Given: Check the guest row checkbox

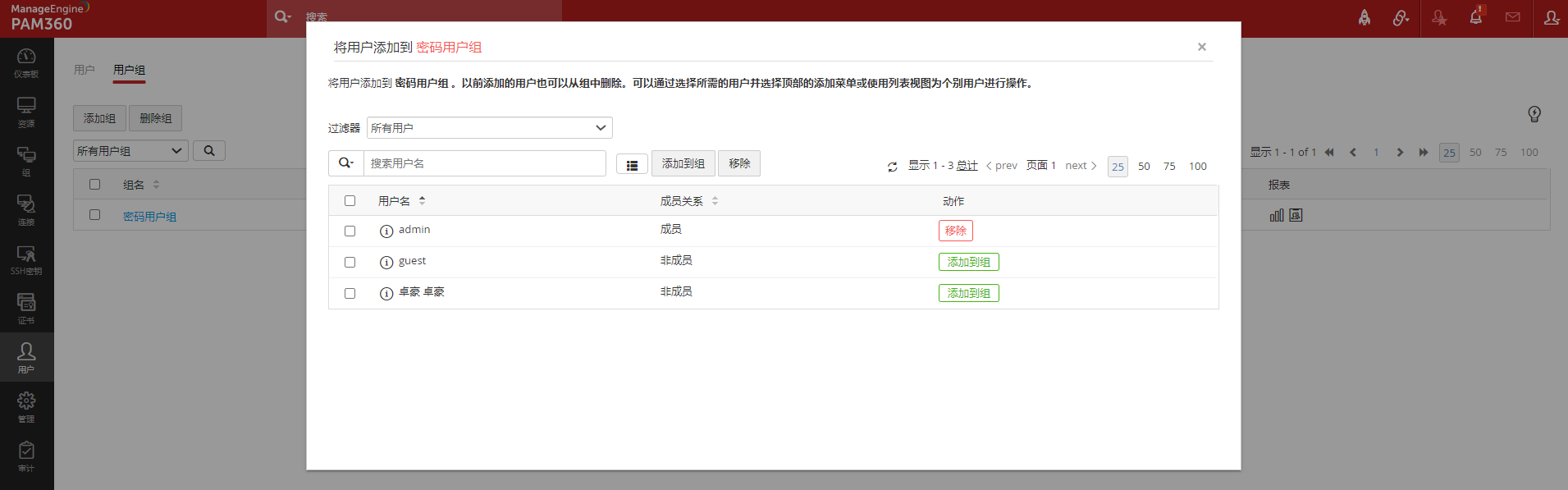Looking at the screenshot, I should click(350, 263).
